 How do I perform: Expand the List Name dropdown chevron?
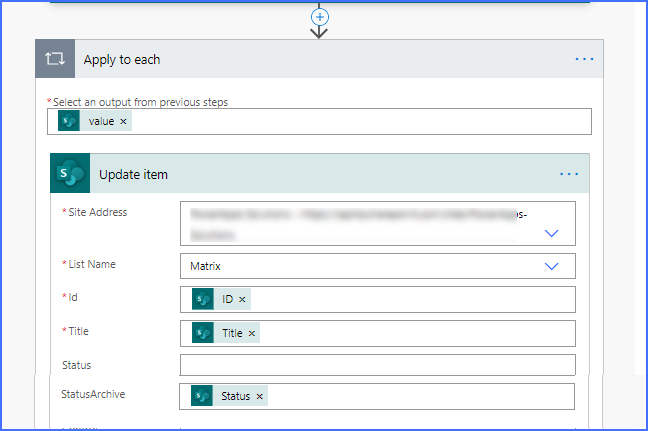(x=551, y=267)
